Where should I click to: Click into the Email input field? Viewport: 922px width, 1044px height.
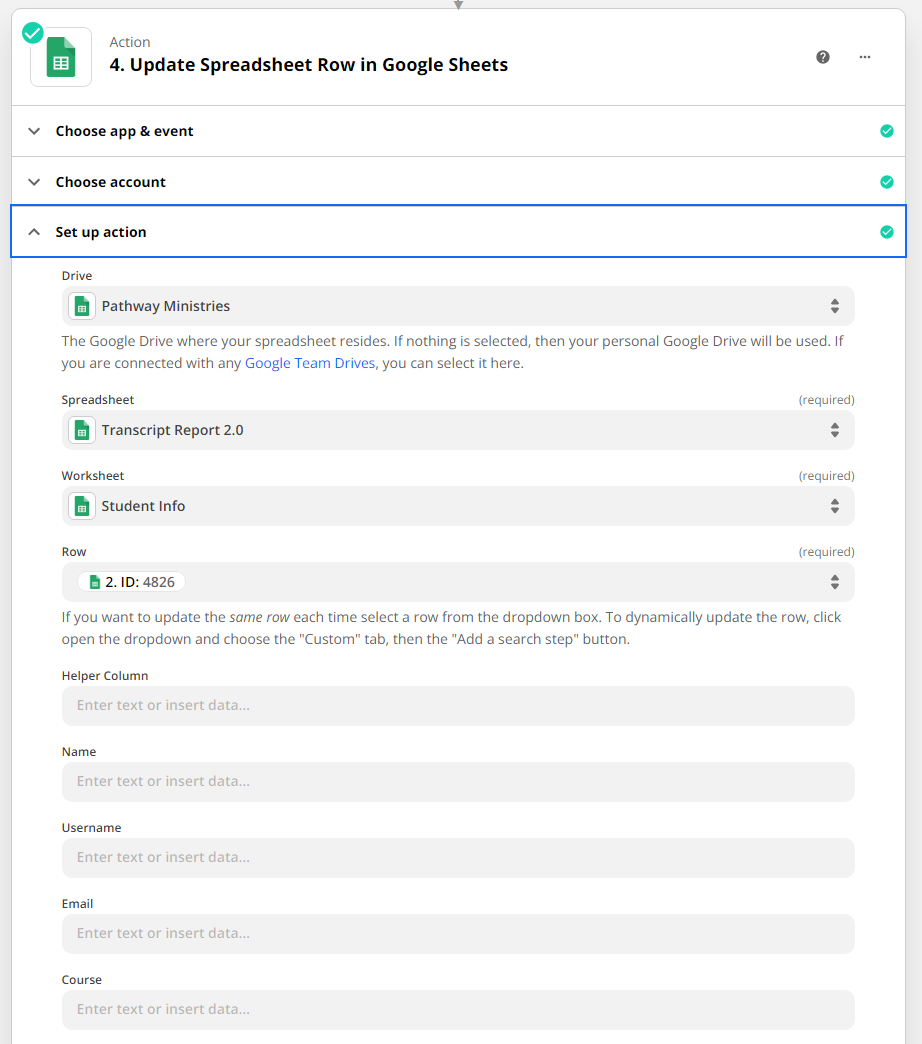coord(458,933)
